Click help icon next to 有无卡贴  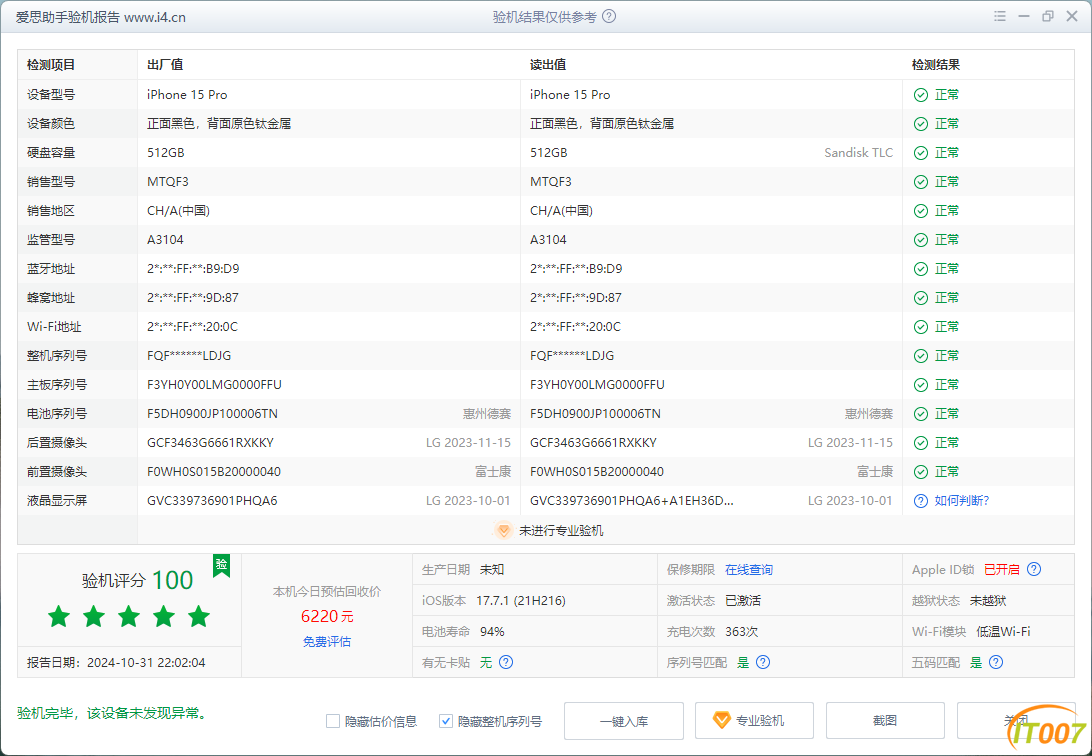pos(506,663)
